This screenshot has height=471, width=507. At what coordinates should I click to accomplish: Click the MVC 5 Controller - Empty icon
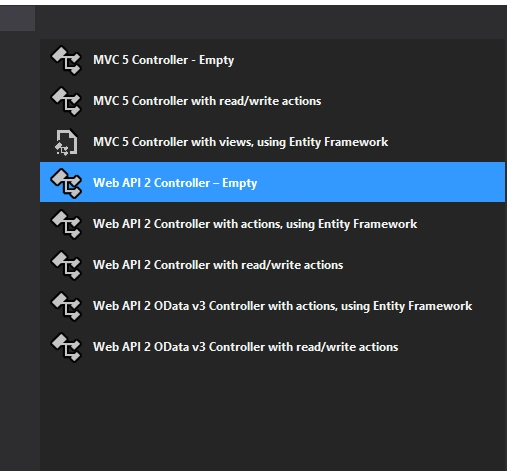pos(66,61)
